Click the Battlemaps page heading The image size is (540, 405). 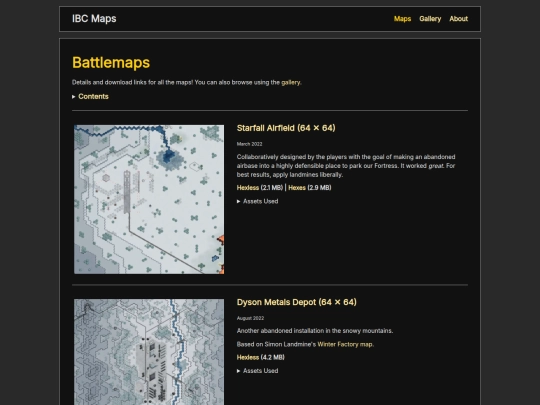pyautogui.click(x=111, y=63)
